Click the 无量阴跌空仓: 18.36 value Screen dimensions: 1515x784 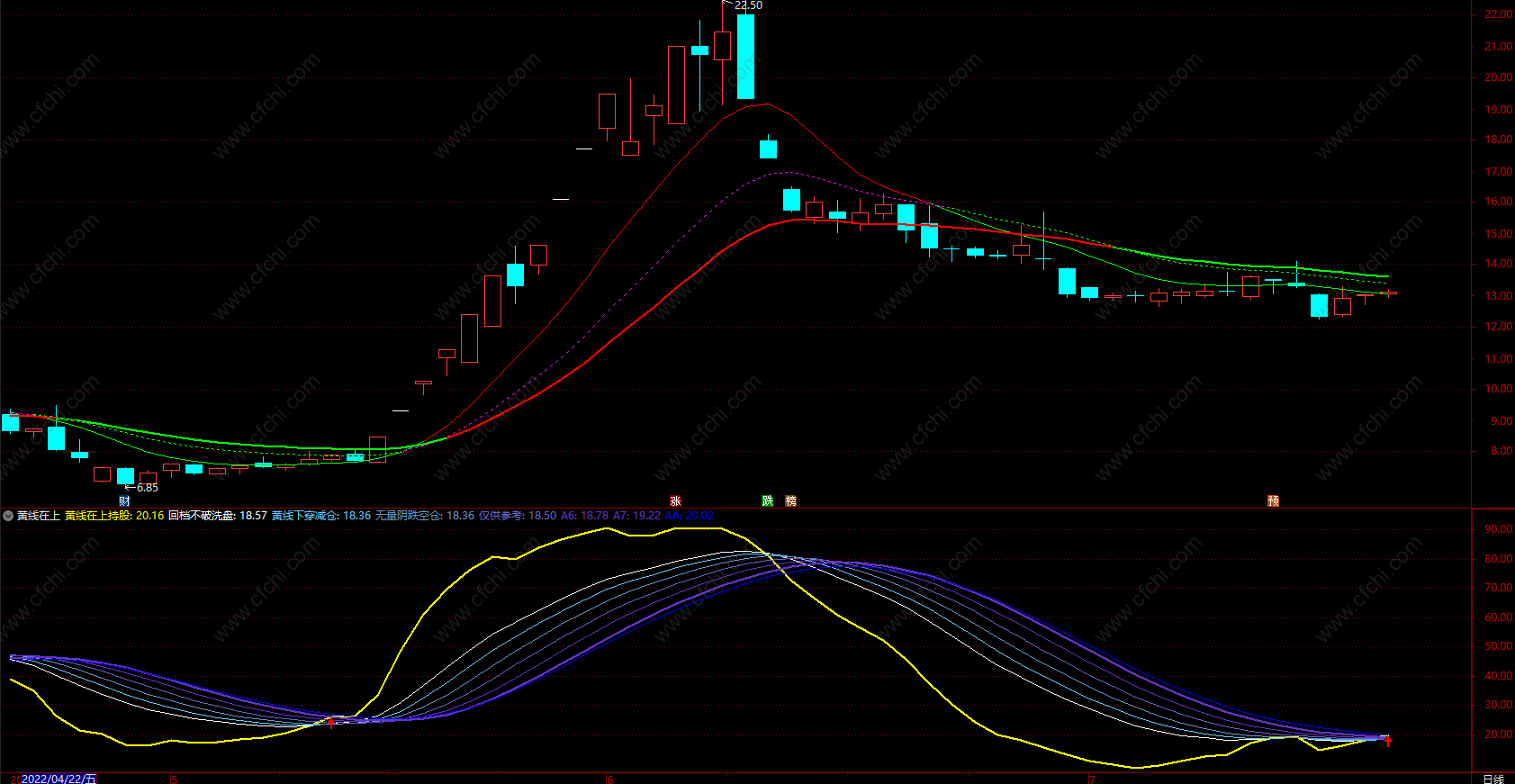point(425,516)
